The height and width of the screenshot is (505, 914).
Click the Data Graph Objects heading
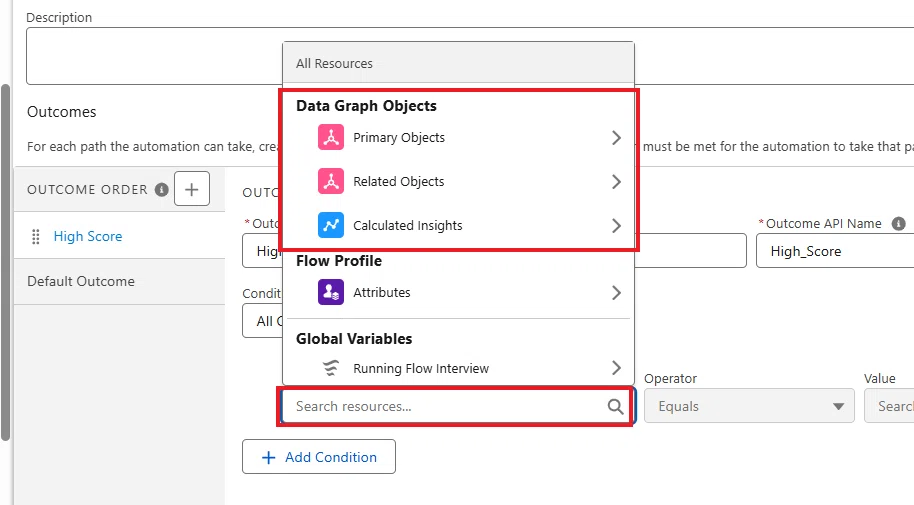(x=366, y=106)
